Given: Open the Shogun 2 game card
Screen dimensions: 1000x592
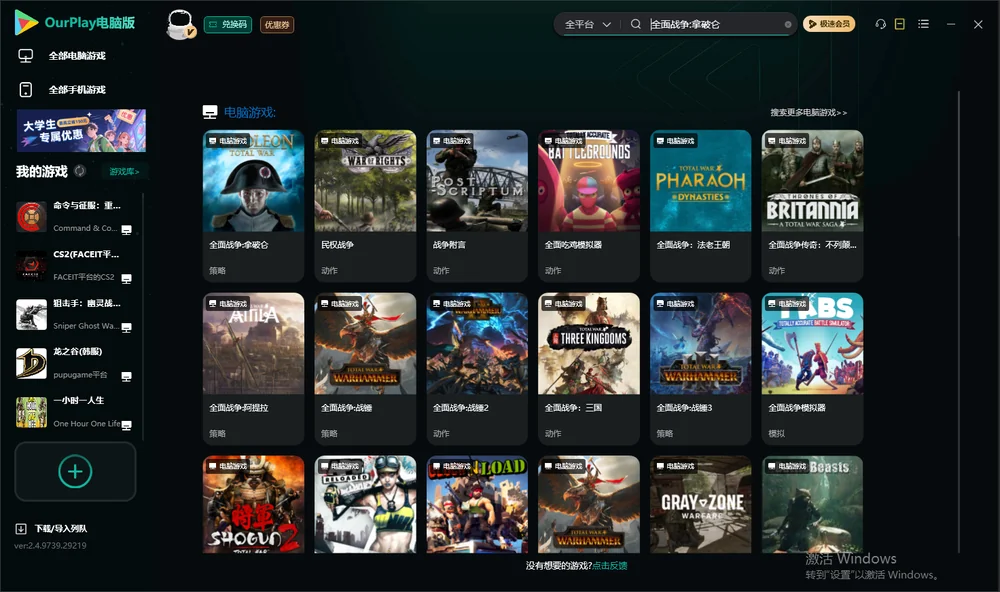Looking at the screenshot, I should coord(254,504).
